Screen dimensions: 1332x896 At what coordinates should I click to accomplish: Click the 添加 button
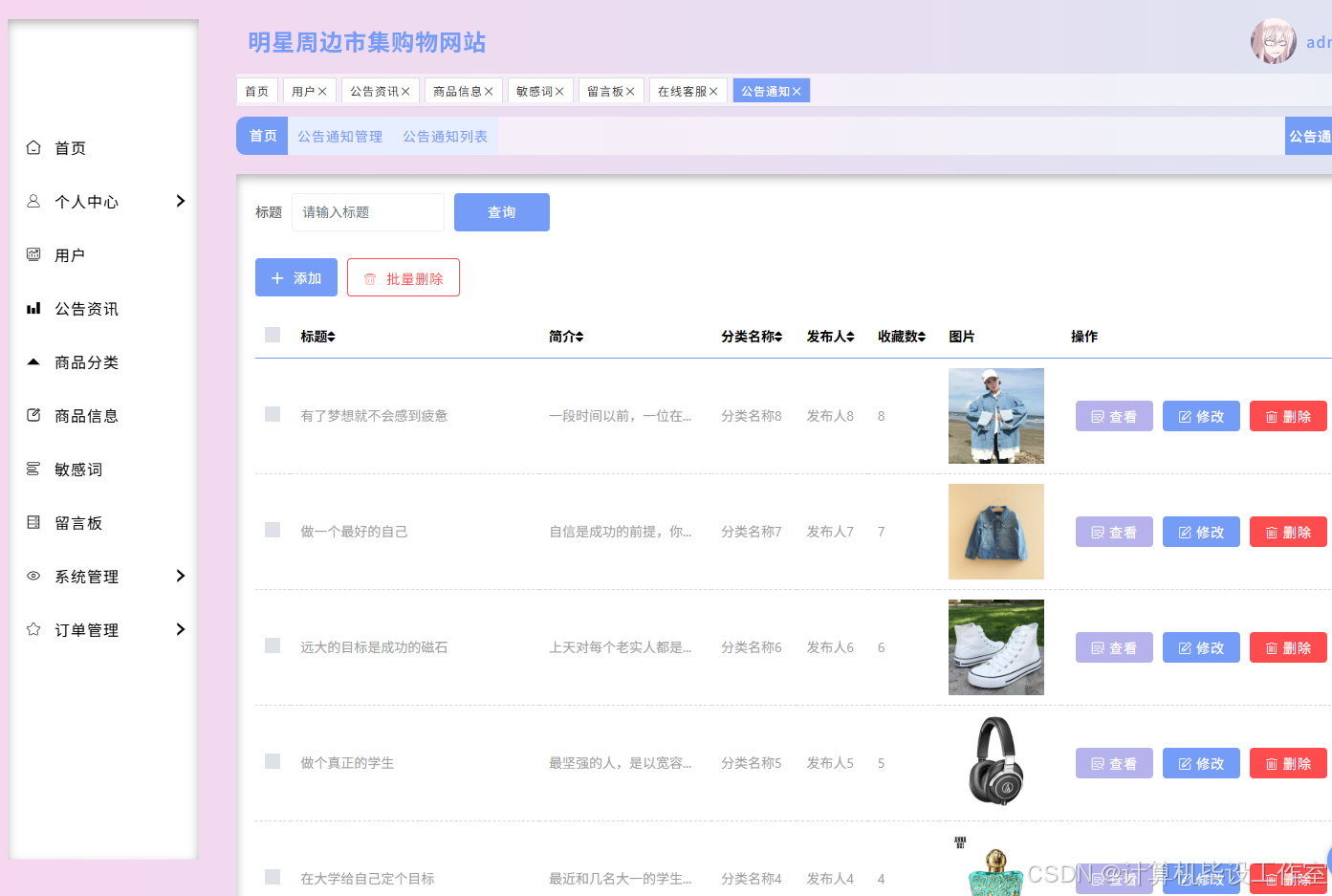pos(296,277)
